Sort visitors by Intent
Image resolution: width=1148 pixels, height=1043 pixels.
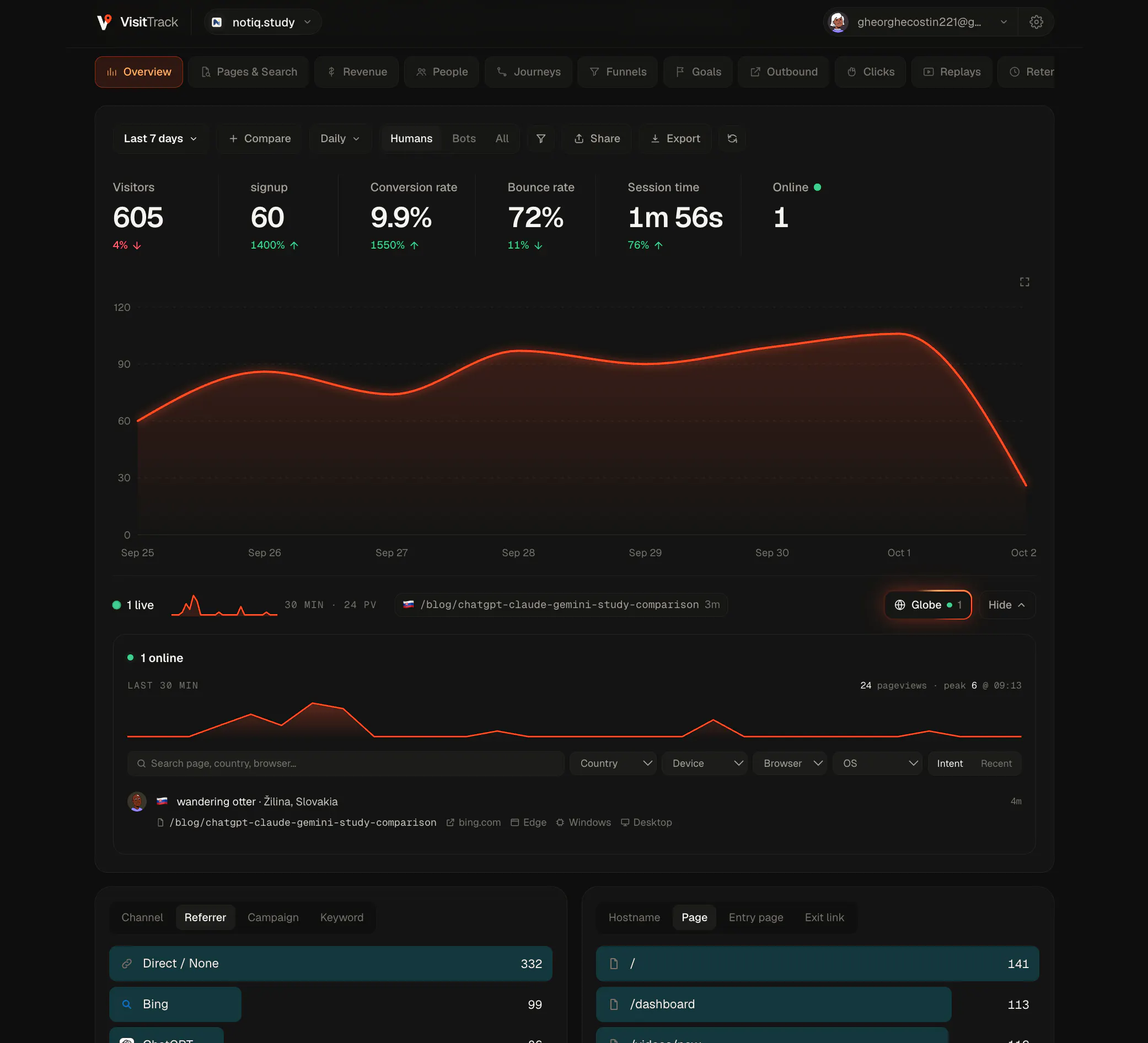pos(950,764)
